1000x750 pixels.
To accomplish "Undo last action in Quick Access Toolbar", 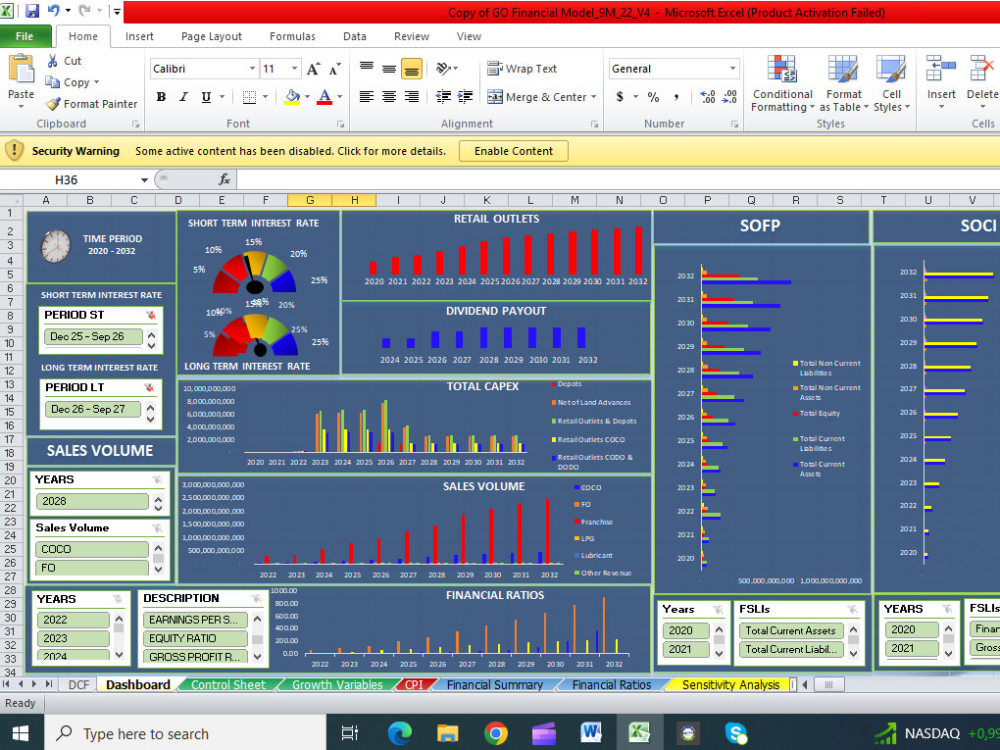I will pyautogui.click(x=54, y=11).
